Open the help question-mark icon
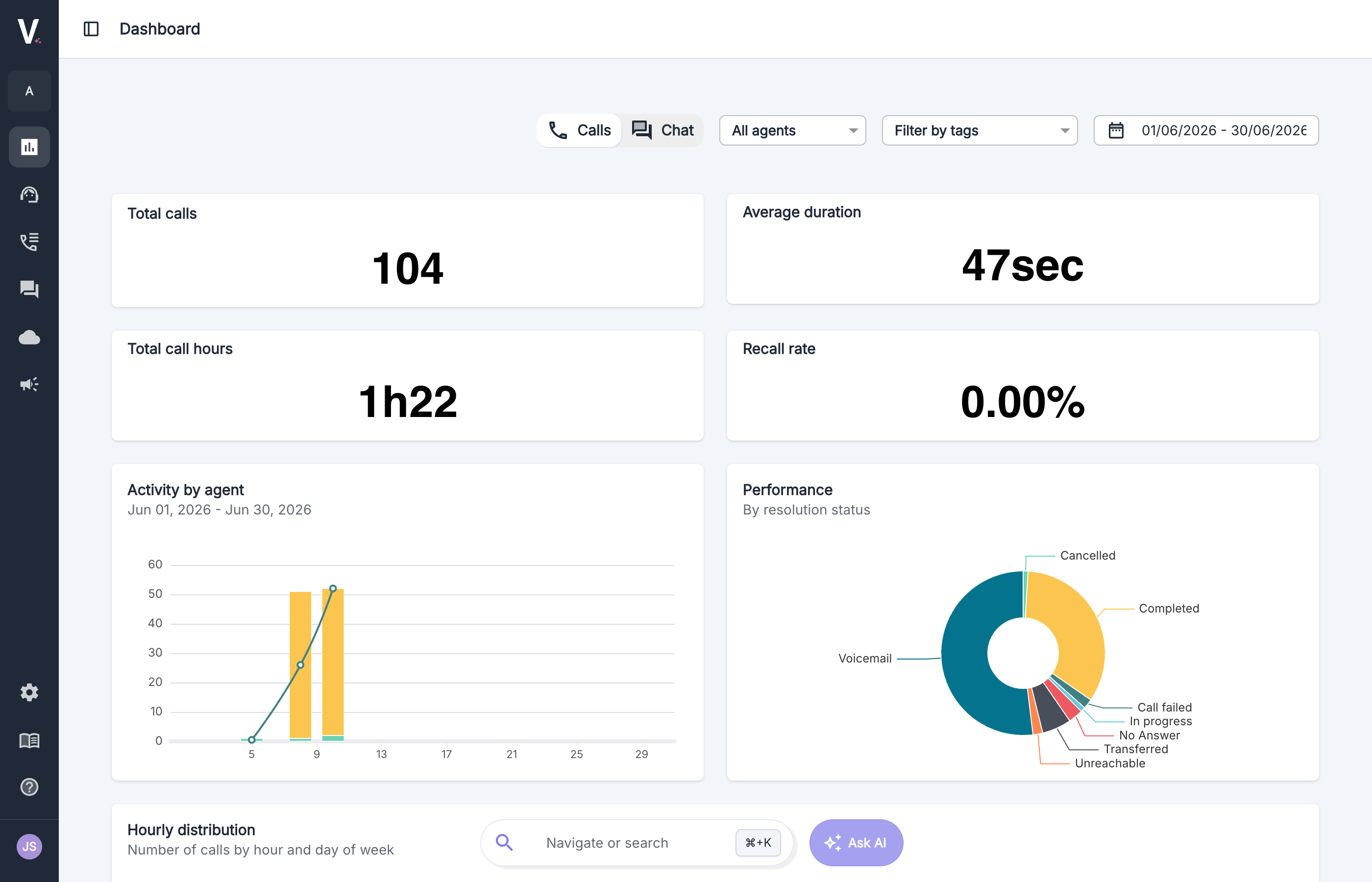Screen dimensions: 1372x882 (x=29, y=787)
